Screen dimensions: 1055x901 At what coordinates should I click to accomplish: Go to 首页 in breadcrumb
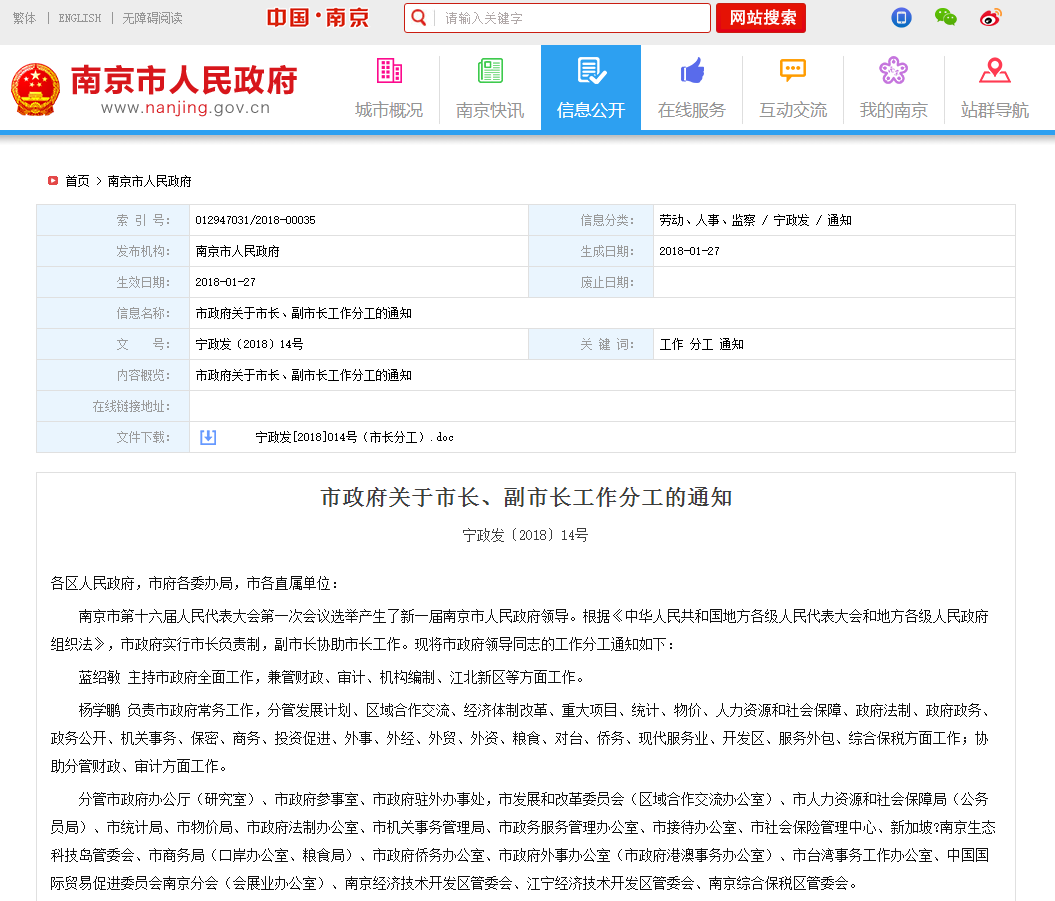pyautogui.click(x=77, y=181)
